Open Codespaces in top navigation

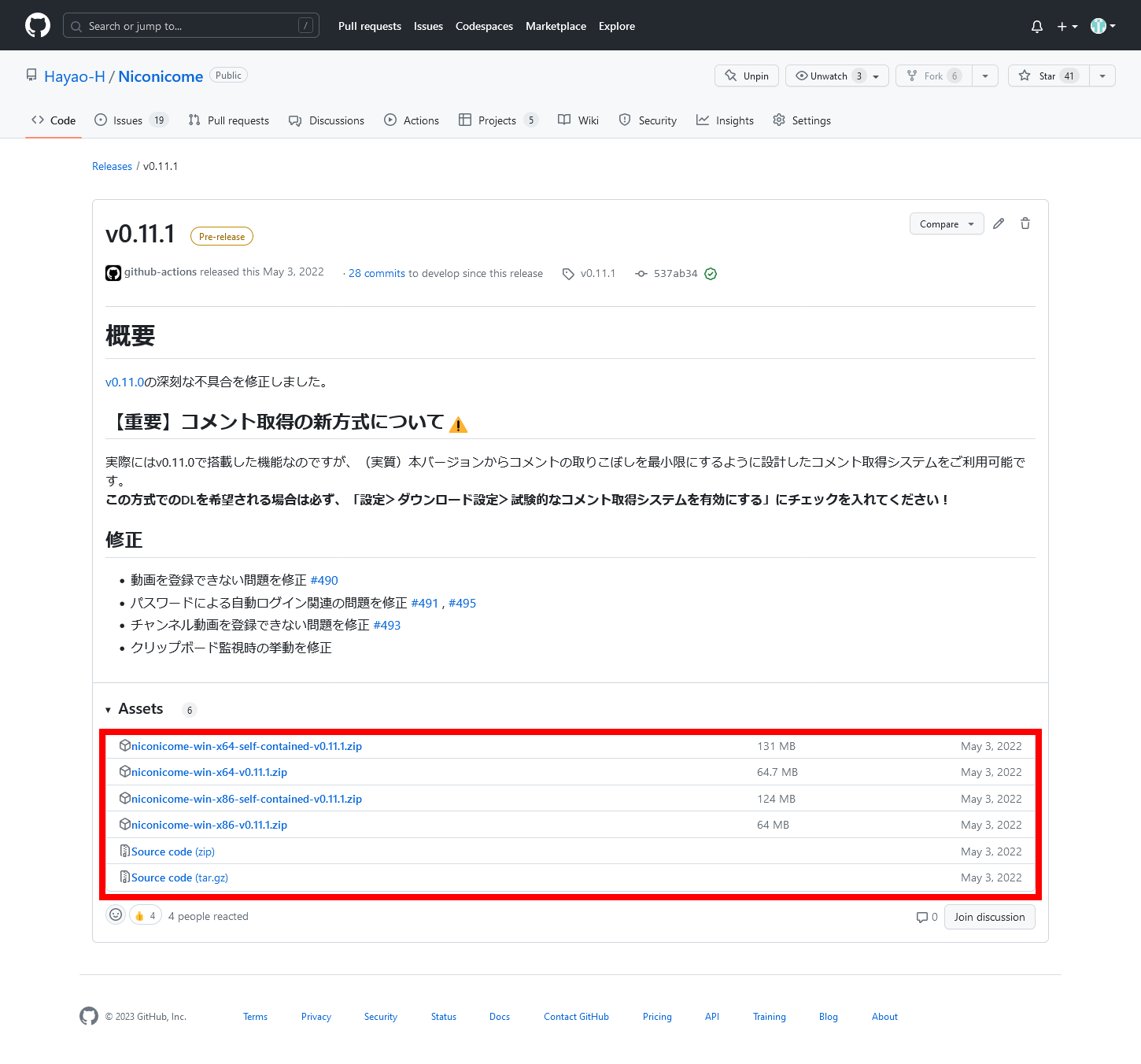484,26
